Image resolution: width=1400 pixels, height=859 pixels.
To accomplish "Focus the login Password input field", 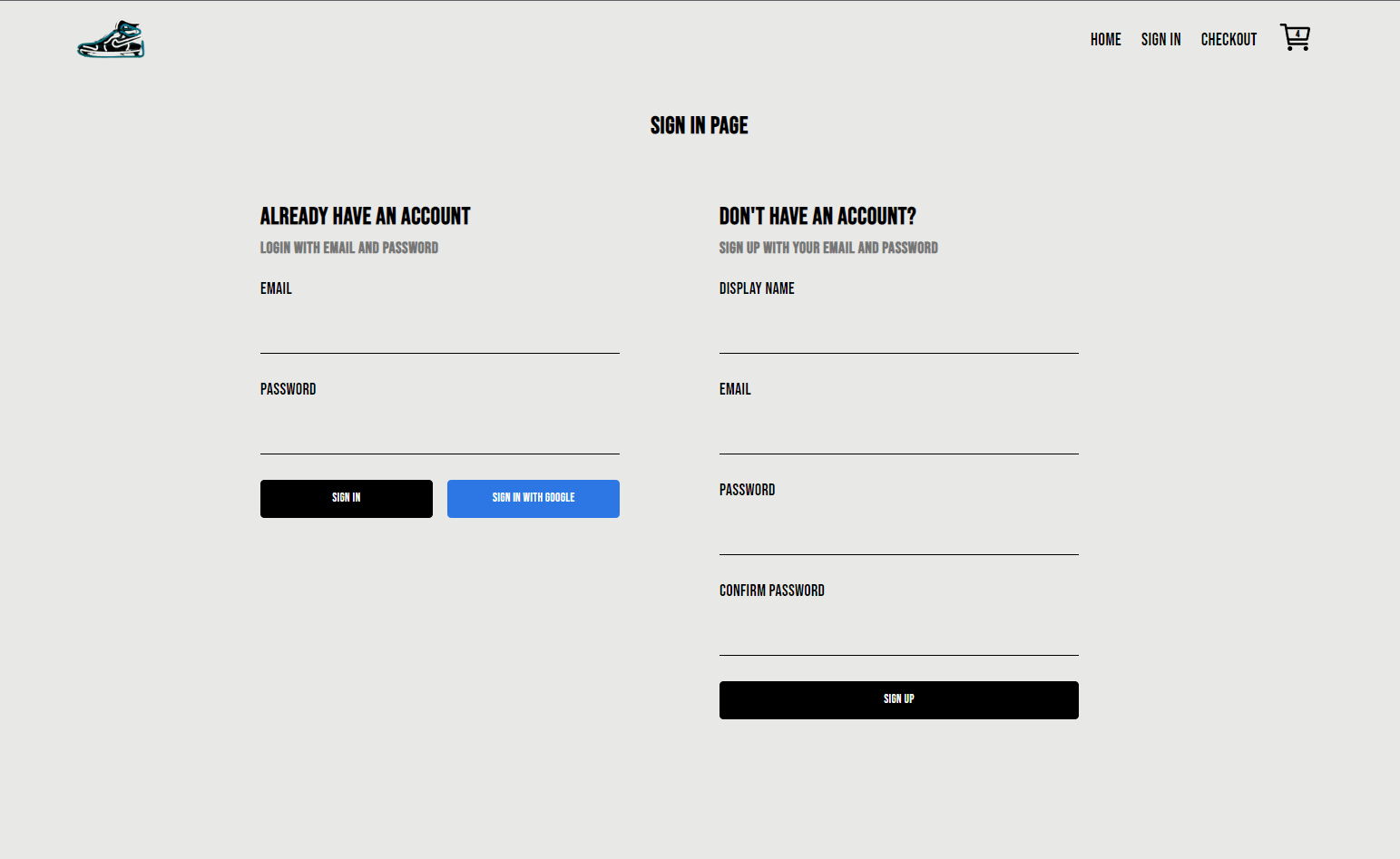I will coord(440,434).
